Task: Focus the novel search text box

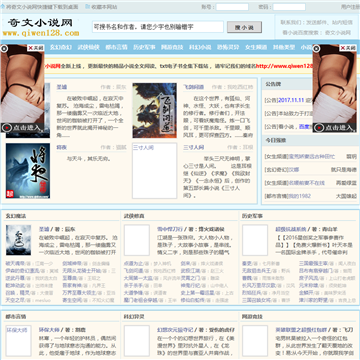Action: point(158,27)
